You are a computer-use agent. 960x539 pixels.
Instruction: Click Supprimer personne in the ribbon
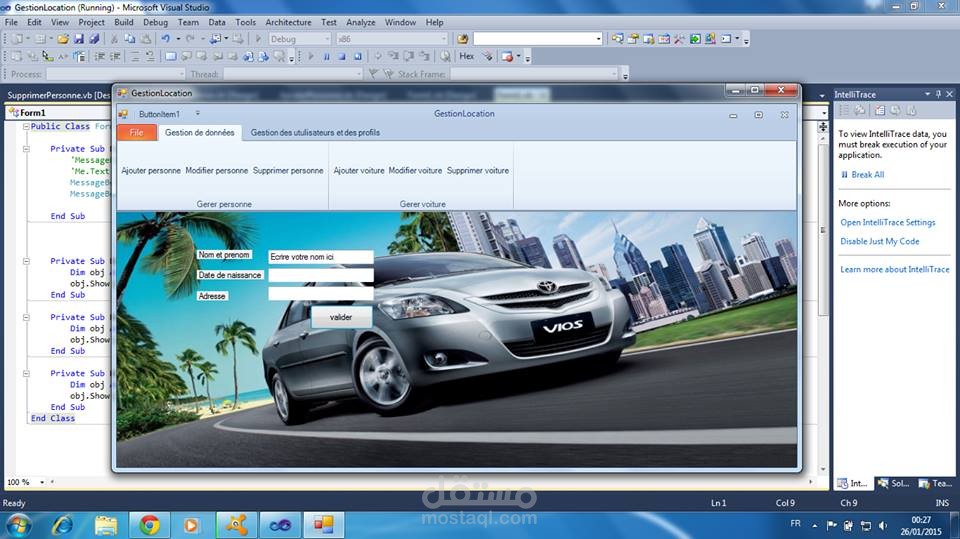point(288,170)
